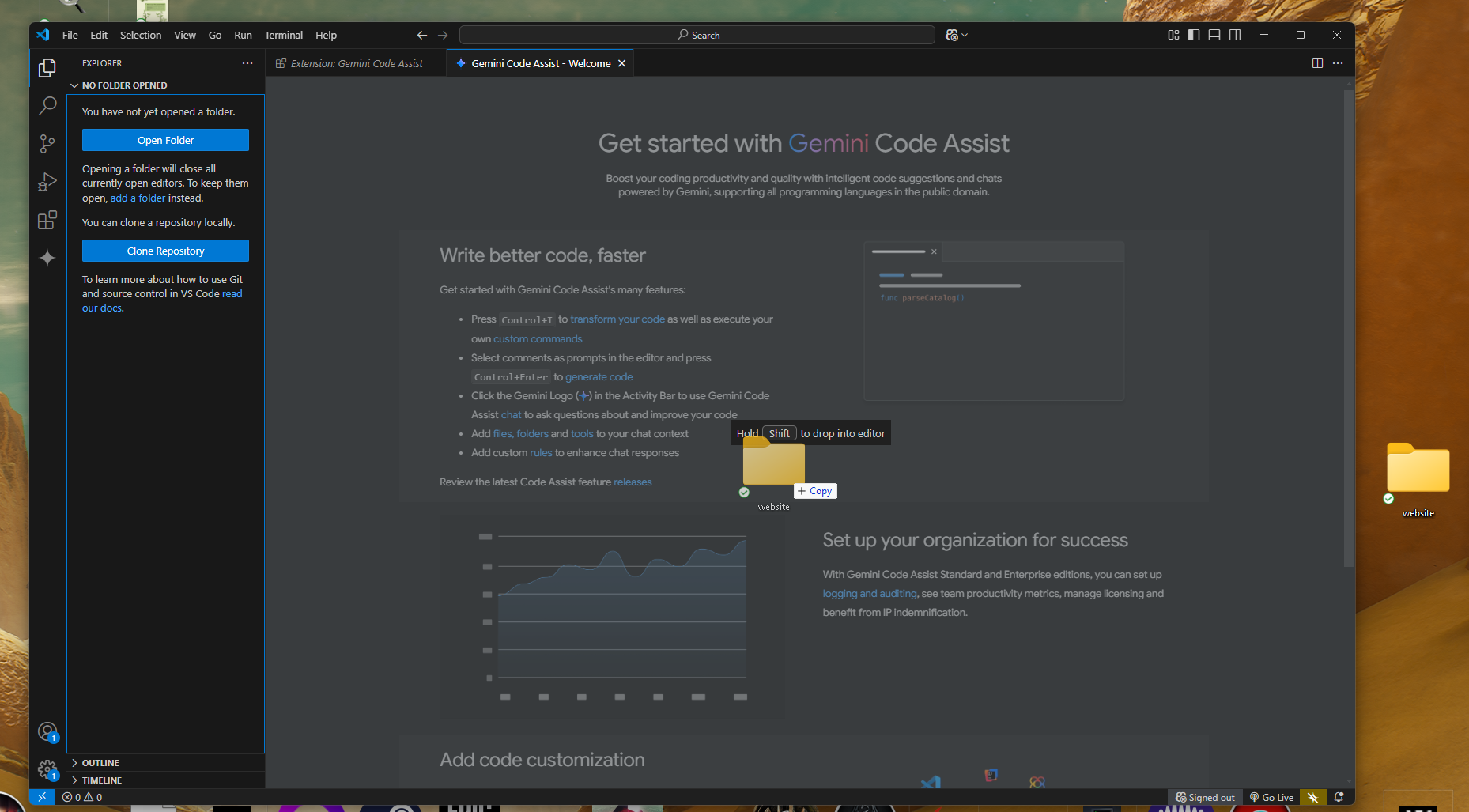This screenshot has width=1469, height=812.
Task: Open the Terminal menu
Action: [x=283, y=35]
